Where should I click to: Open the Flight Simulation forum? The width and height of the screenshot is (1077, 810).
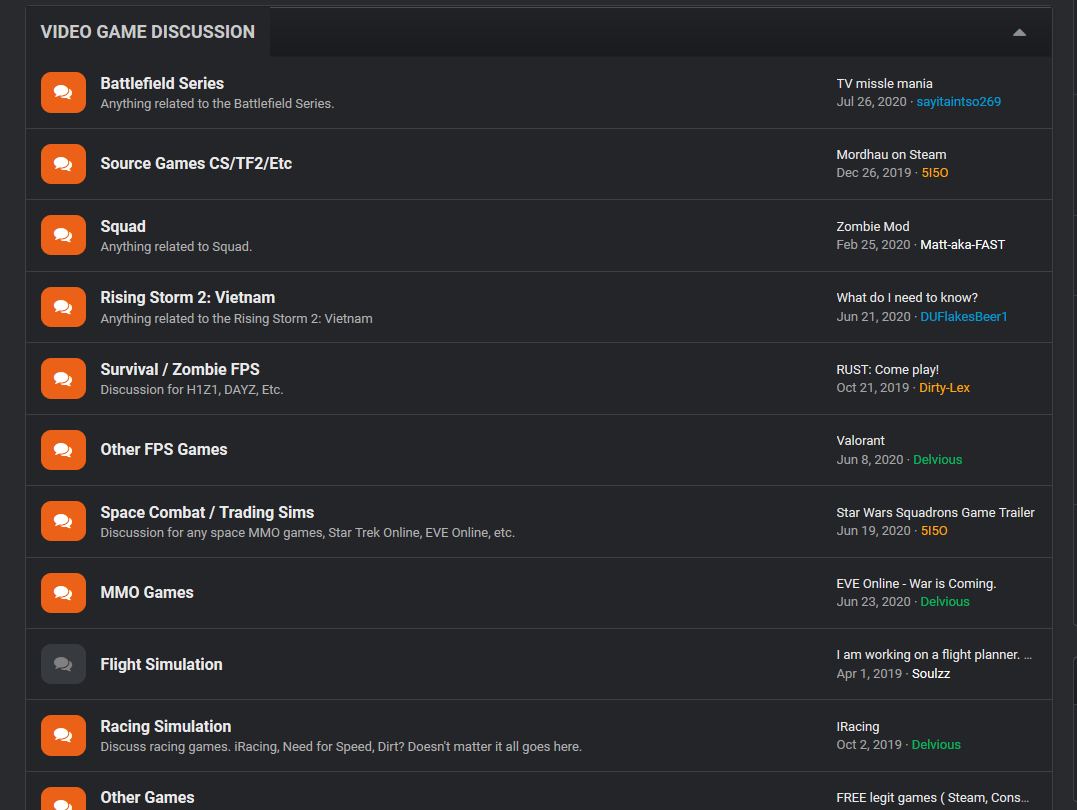coord(161,664)
